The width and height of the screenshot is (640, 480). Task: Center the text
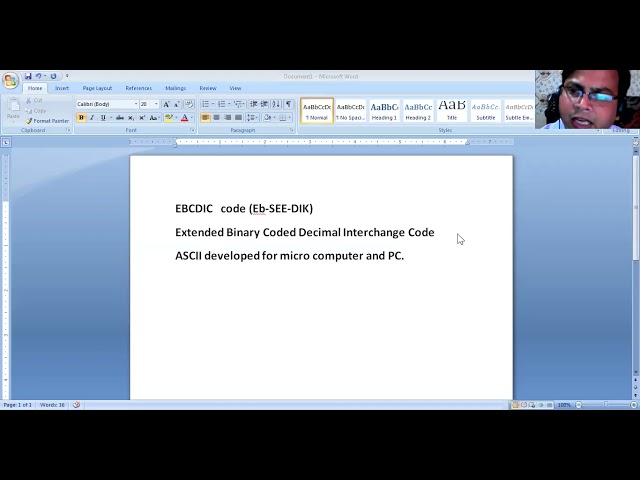click(216, 118)
